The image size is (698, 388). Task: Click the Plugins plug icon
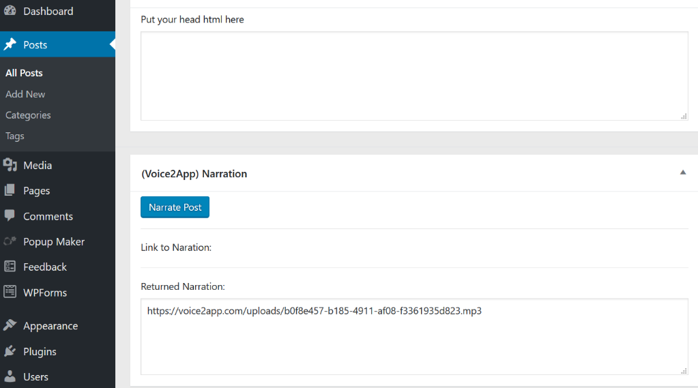tap(10, 351)
